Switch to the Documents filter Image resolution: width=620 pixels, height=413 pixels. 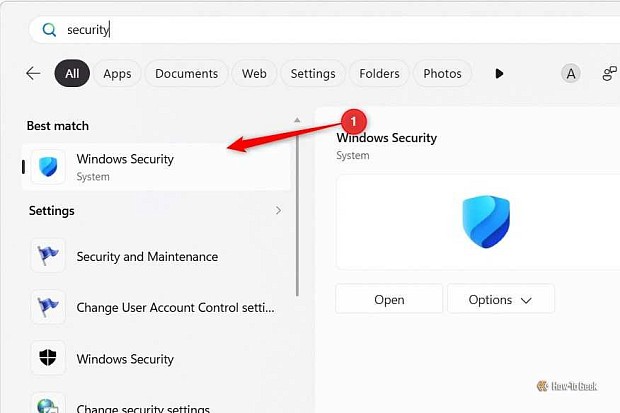tap(186, 74)
